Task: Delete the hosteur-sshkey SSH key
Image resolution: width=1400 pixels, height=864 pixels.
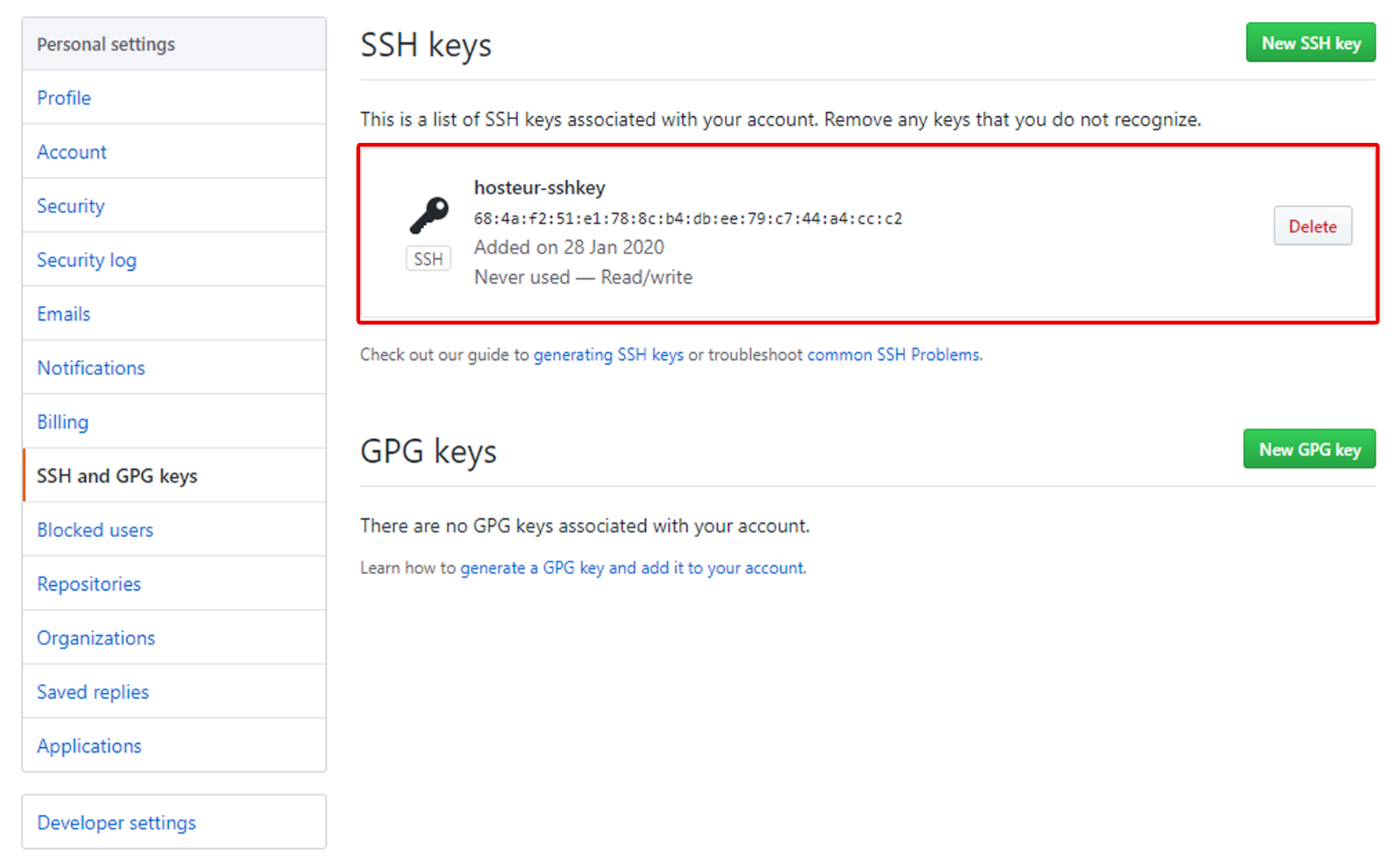Action: coord(1312,227)
